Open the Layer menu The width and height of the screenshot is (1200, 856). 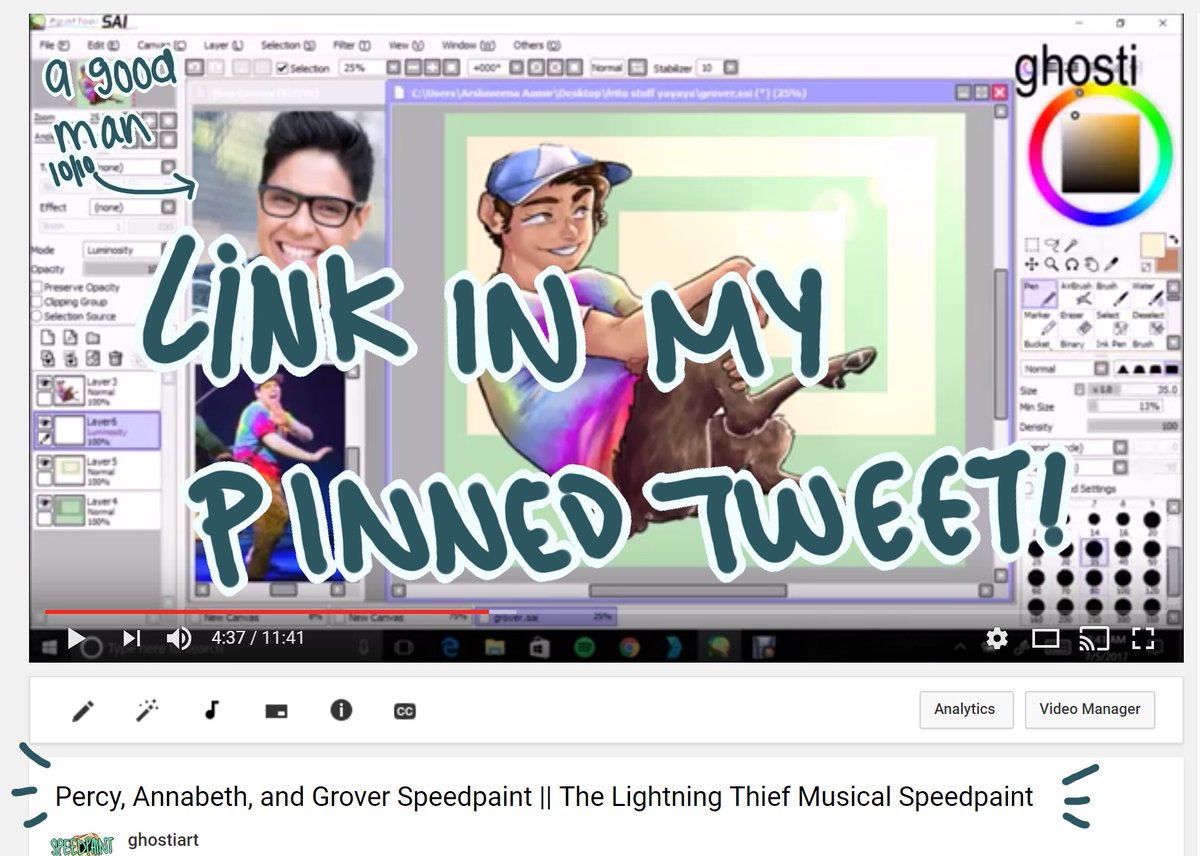tap(222, 46)
